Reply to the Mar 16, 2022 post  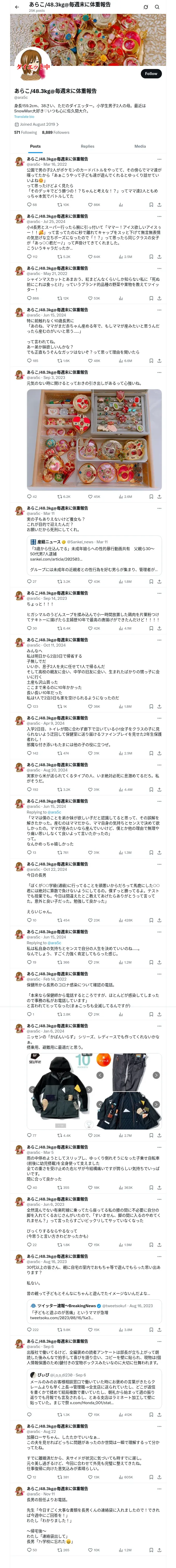(x=29, y=205)
